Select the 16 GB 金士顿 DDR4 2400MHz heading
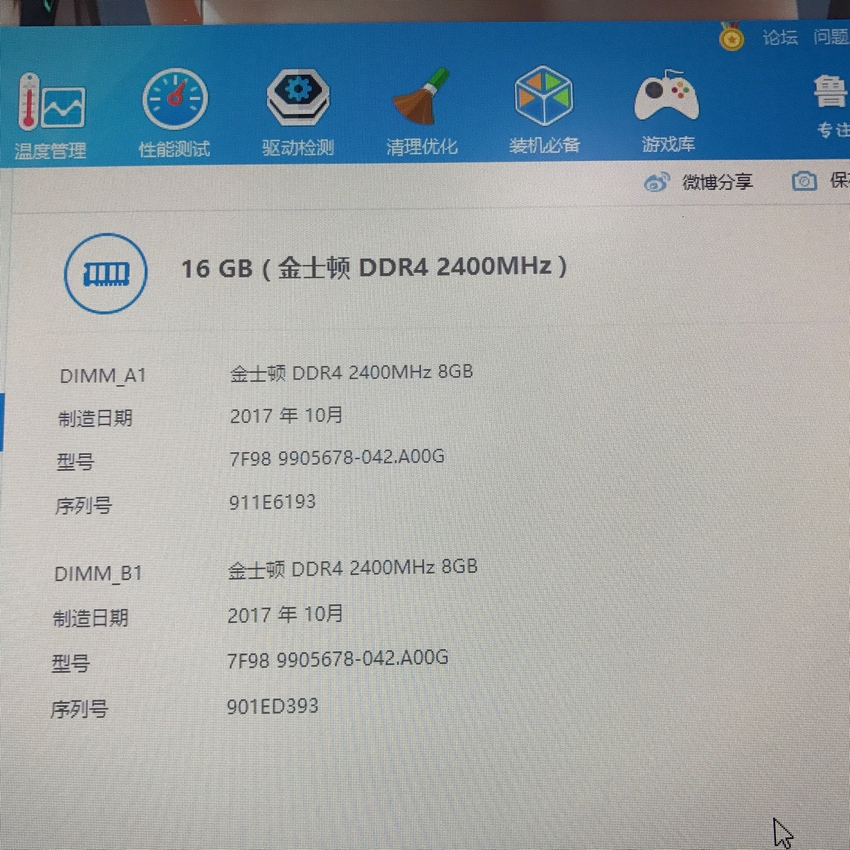Image resolution: width=850 pixels, height=850 pixels. [374, 267]
